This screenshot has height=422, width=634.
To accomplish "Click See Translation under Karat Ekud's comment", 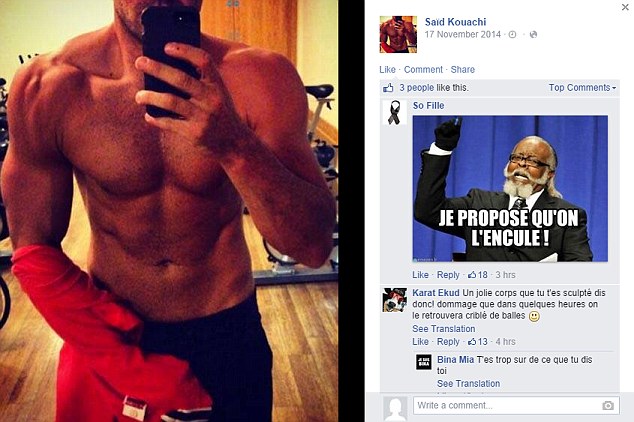I will click(x=444, y=329).
